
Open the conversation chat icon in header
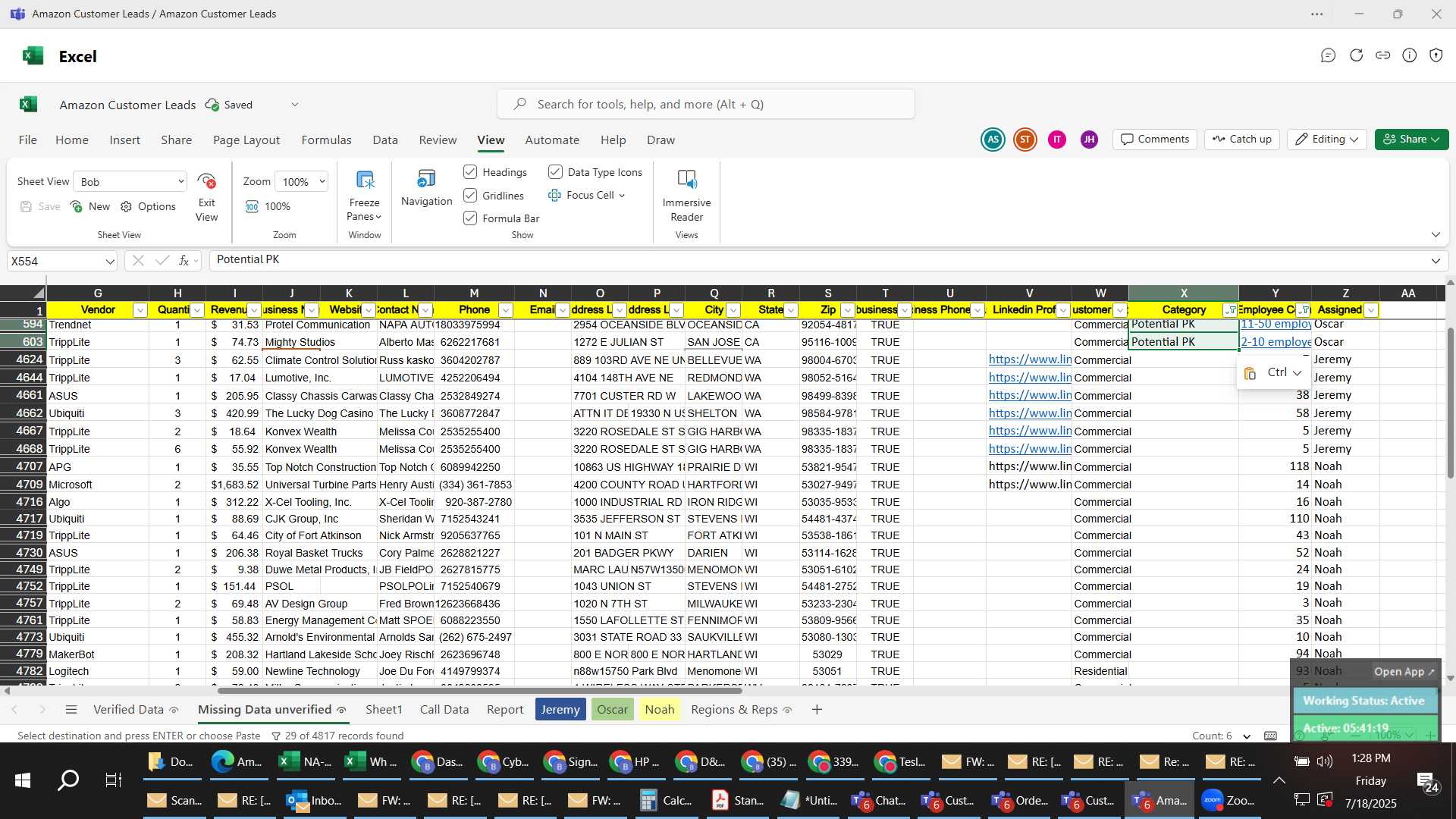1328,55
